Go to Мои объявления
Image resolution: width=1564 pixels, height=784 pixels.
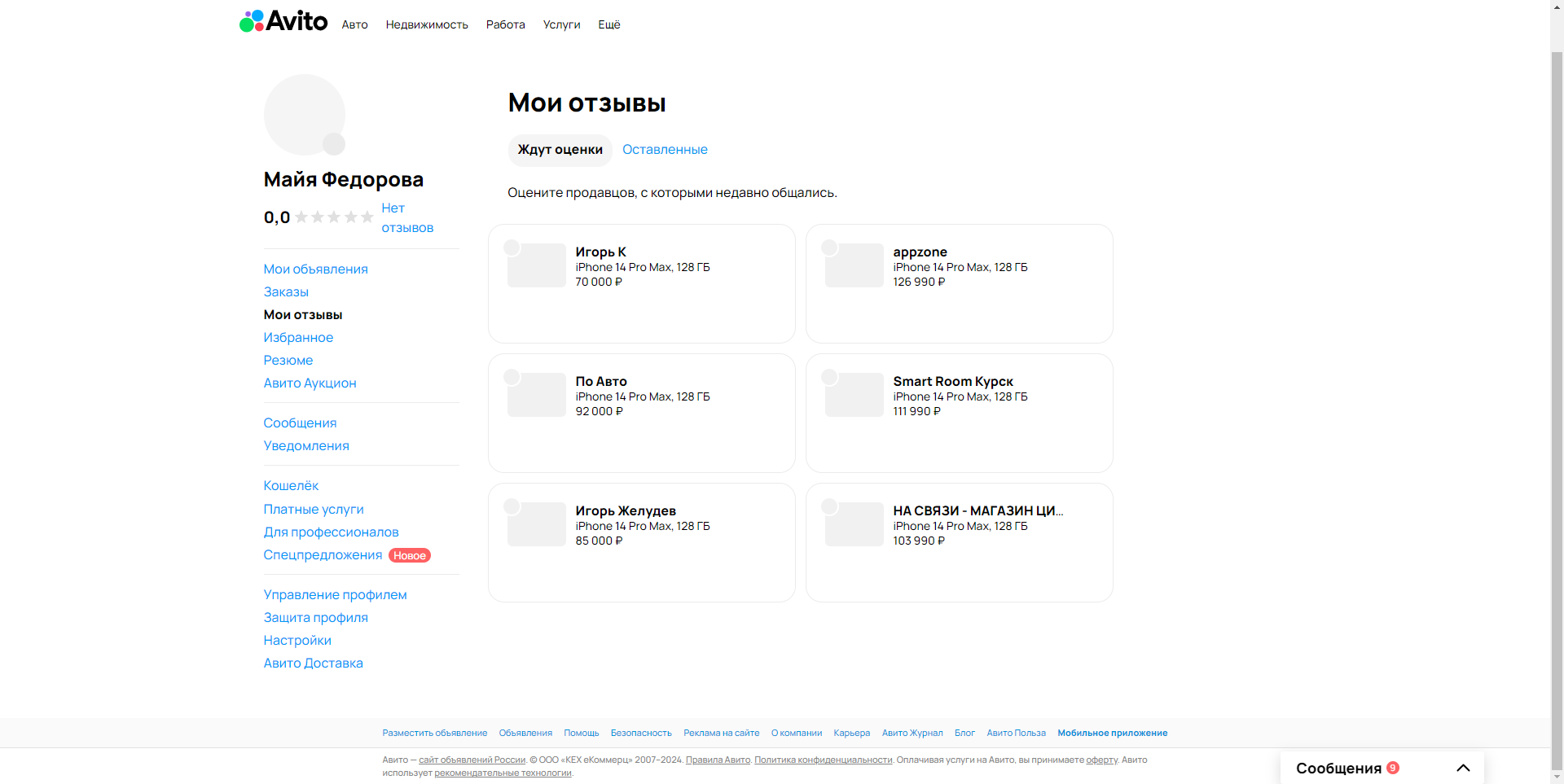315,269
